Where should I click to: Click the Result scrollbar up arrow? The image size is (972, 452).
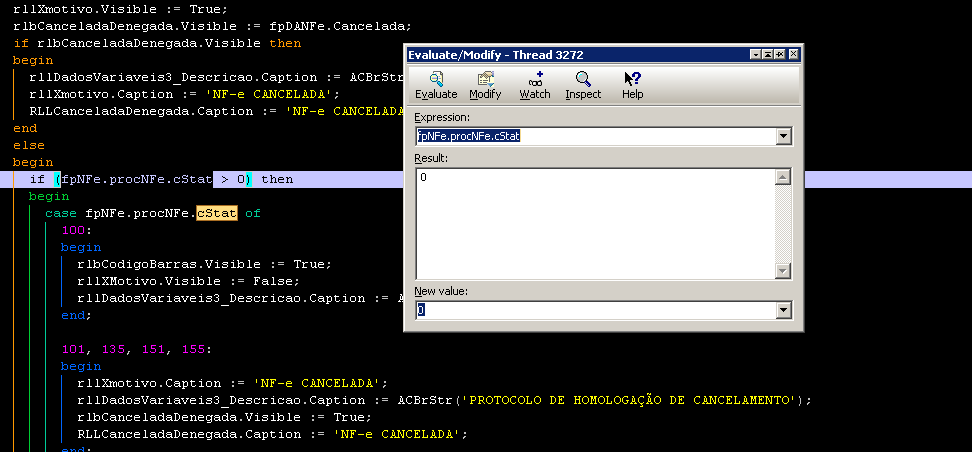point(784,177)
